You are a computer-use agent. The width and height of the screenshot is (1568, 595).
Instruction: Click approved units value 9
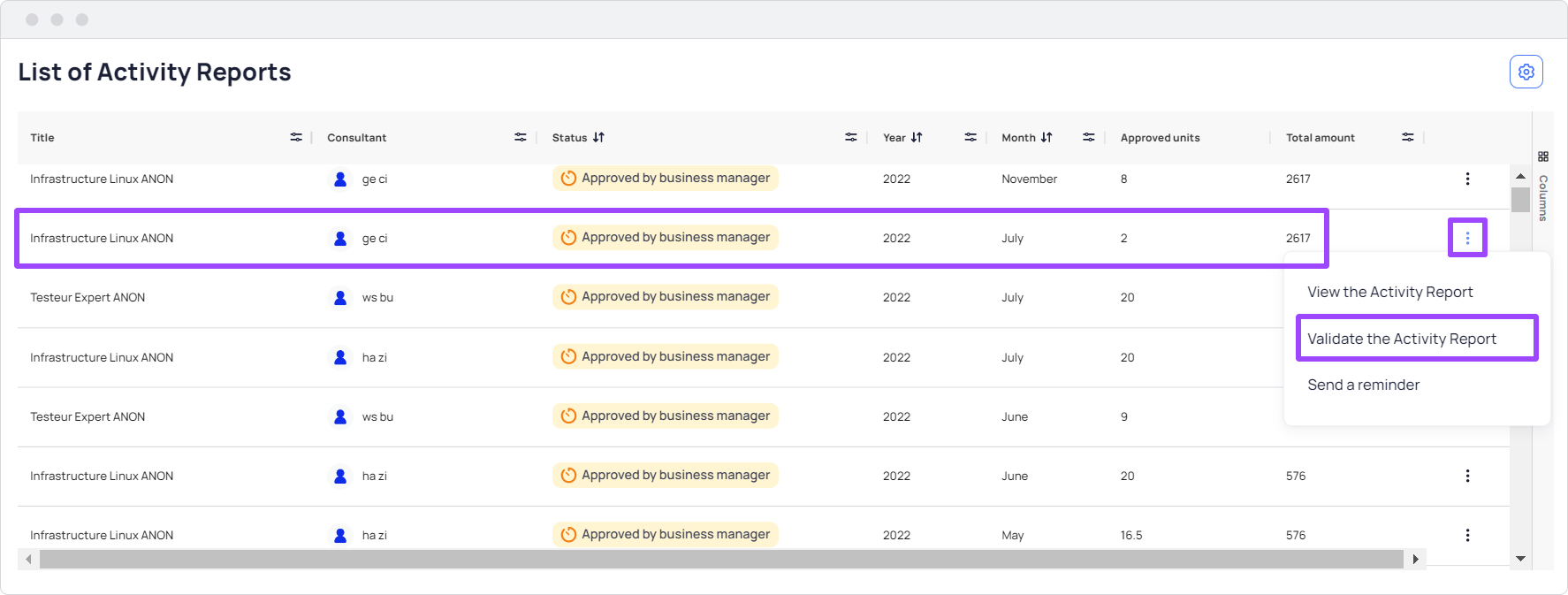(x=1124, y=416)
